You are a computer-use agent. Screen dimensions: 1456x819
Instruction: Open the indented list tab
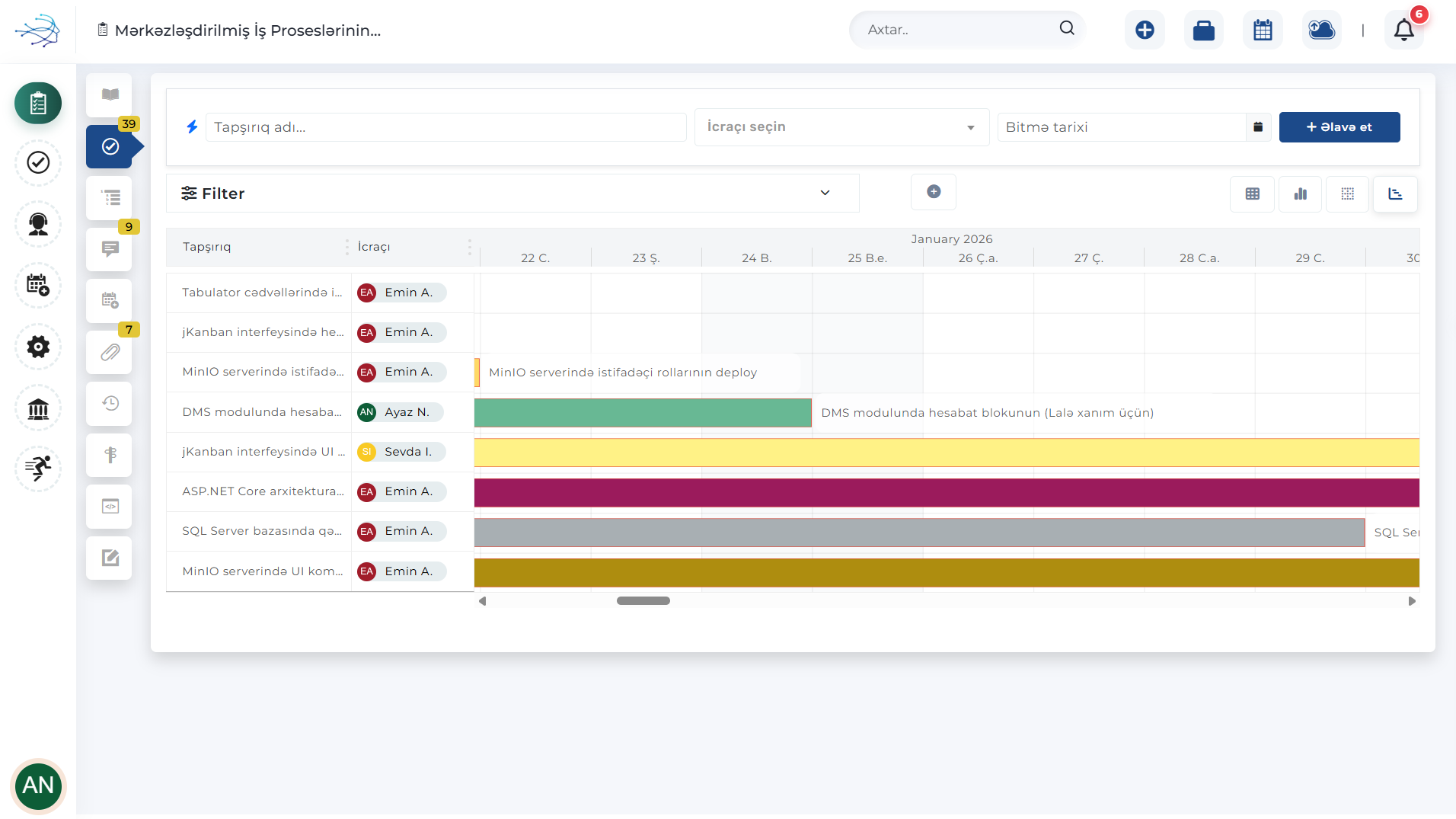click(110, 198)
